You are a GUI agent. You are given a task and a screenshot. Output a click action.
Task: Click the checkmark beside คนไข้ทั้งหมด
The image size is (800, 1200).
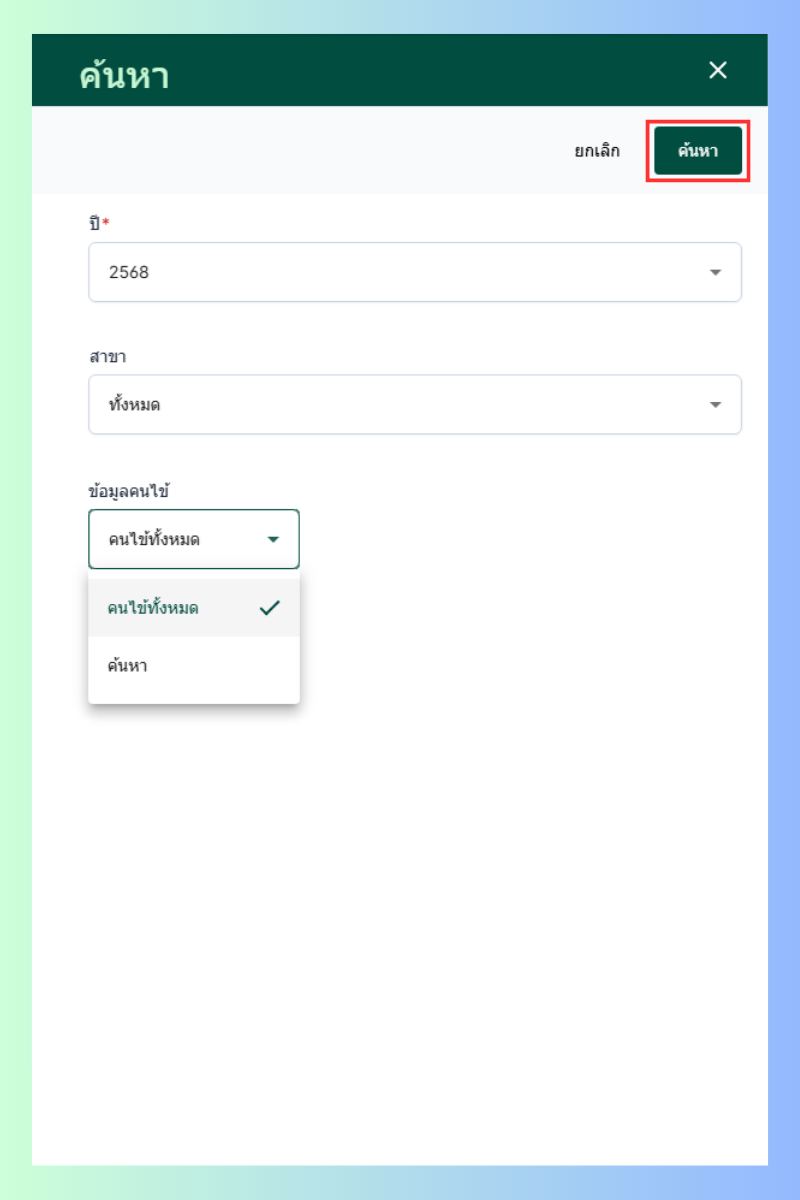coord(269,607)
